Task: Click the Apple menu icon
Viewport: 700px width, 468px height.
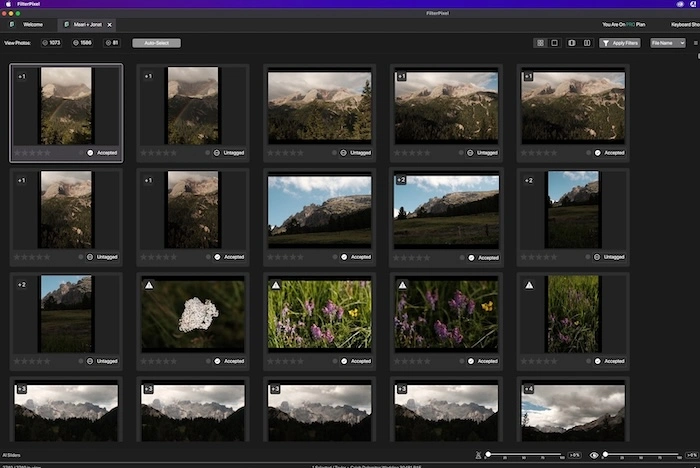Action: (7, 4)
